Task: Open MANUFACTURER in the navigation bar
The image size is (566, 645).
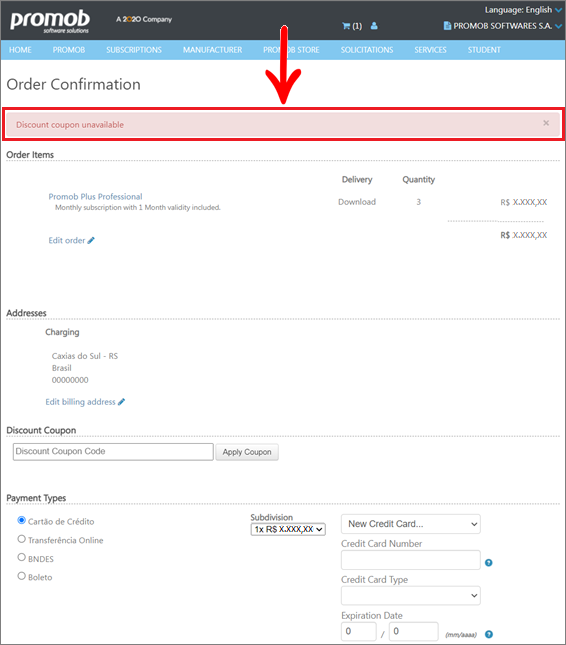Action: tap(212, 50)
